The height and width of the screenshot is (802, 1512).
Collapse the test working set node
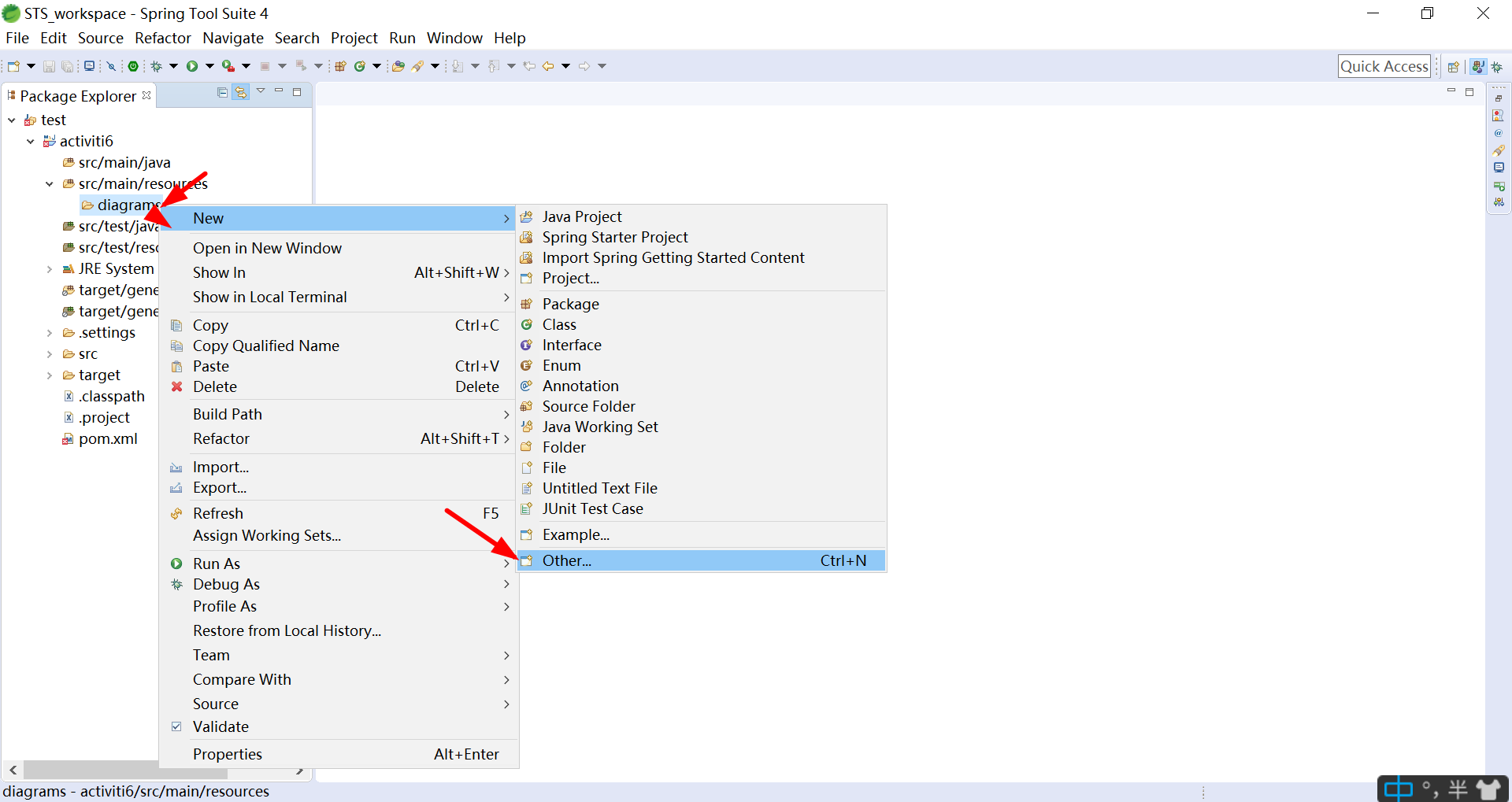12,120
